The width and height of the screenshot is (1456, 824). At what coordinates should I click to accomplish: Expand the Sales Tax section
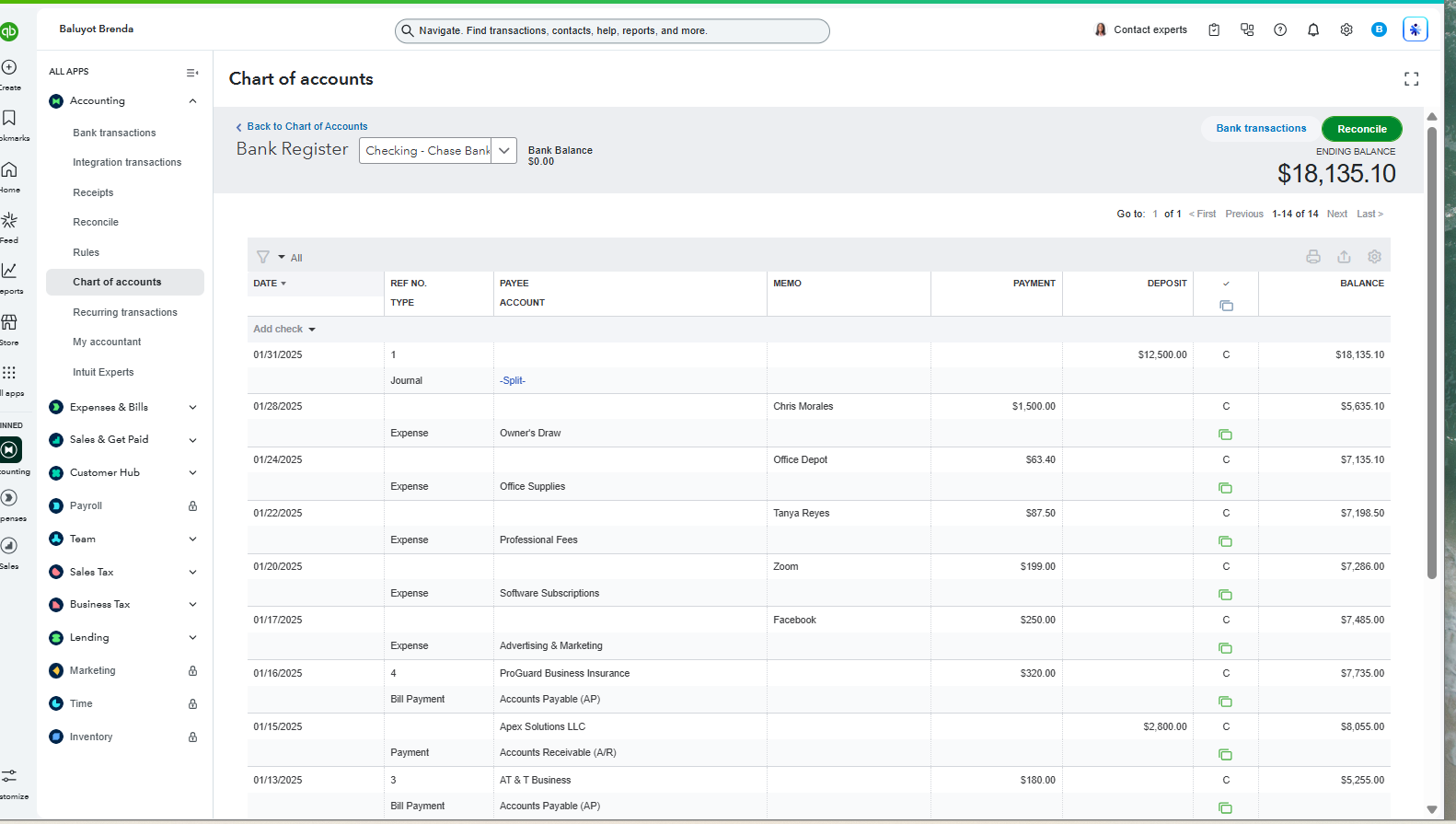point(192,572)
